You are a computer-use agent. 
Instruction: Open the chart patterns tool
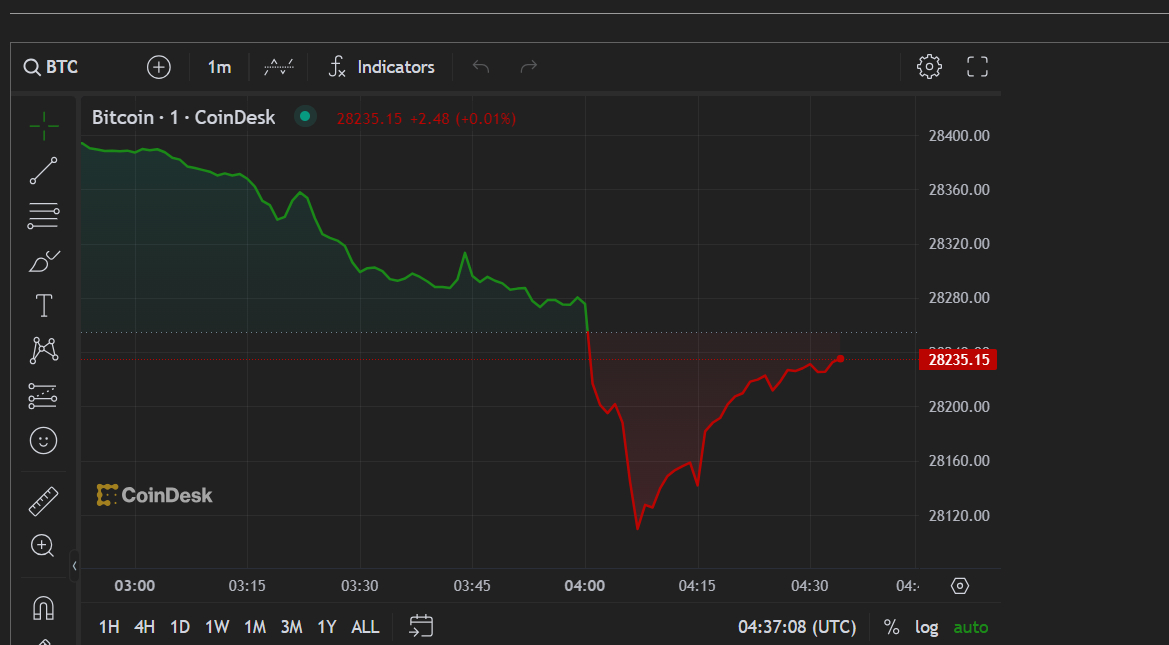(x=44, y=350)
